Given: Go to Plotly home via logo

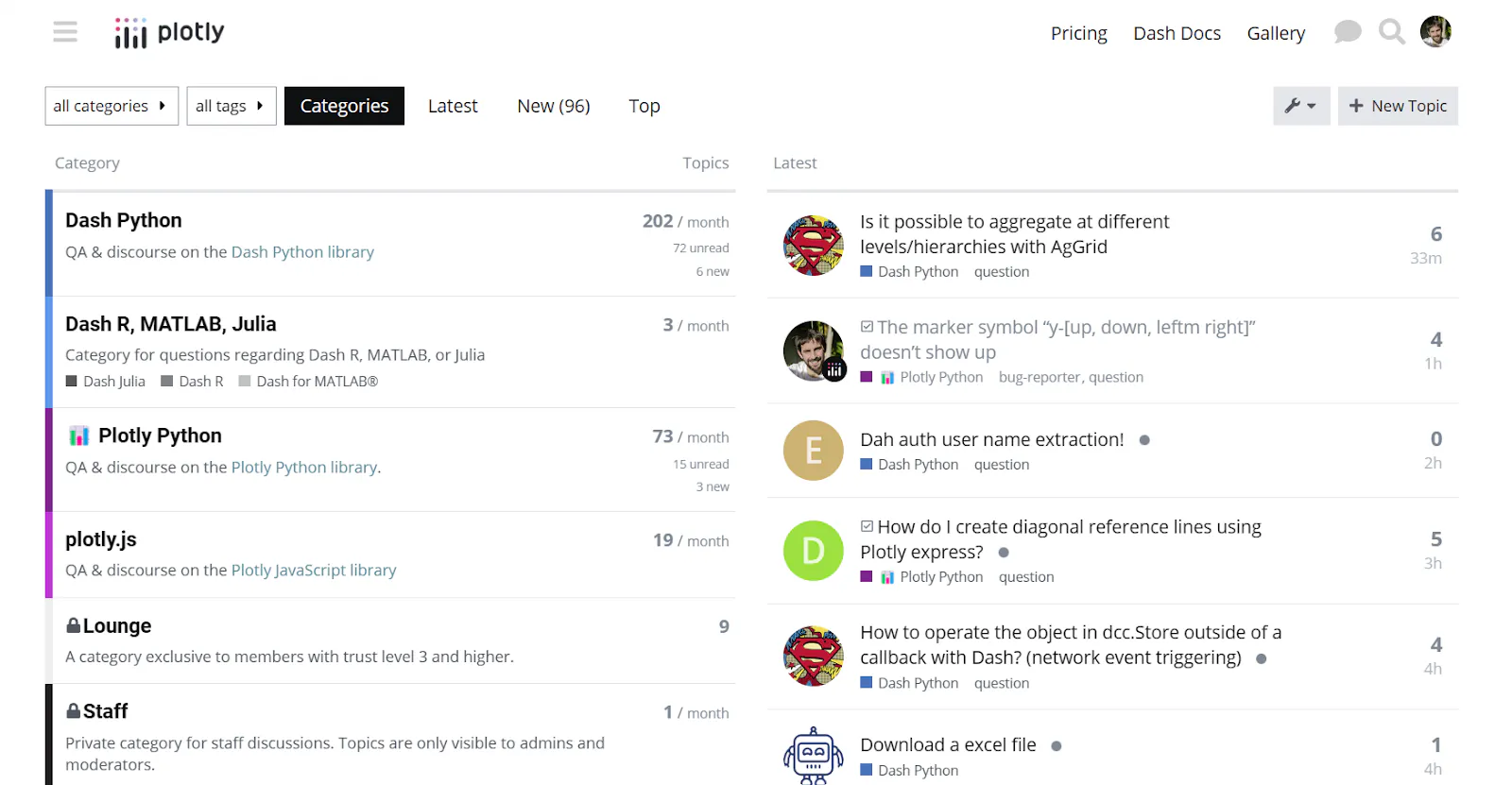Looking at the screenshot, I should pos(169,33).
